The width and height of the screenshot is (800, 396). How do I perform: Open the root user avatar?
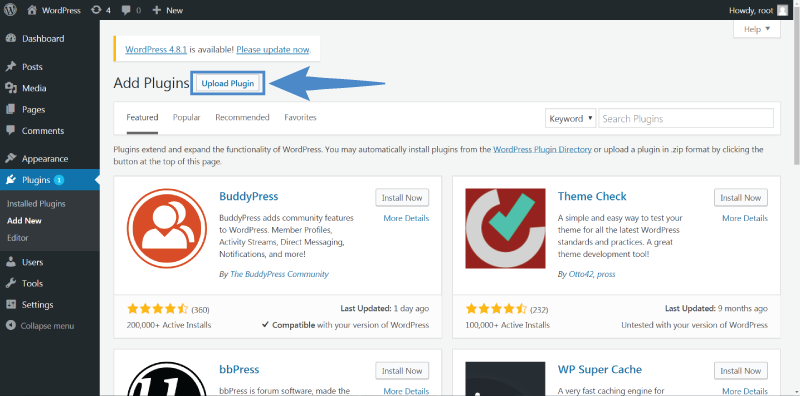coord(782,10)
